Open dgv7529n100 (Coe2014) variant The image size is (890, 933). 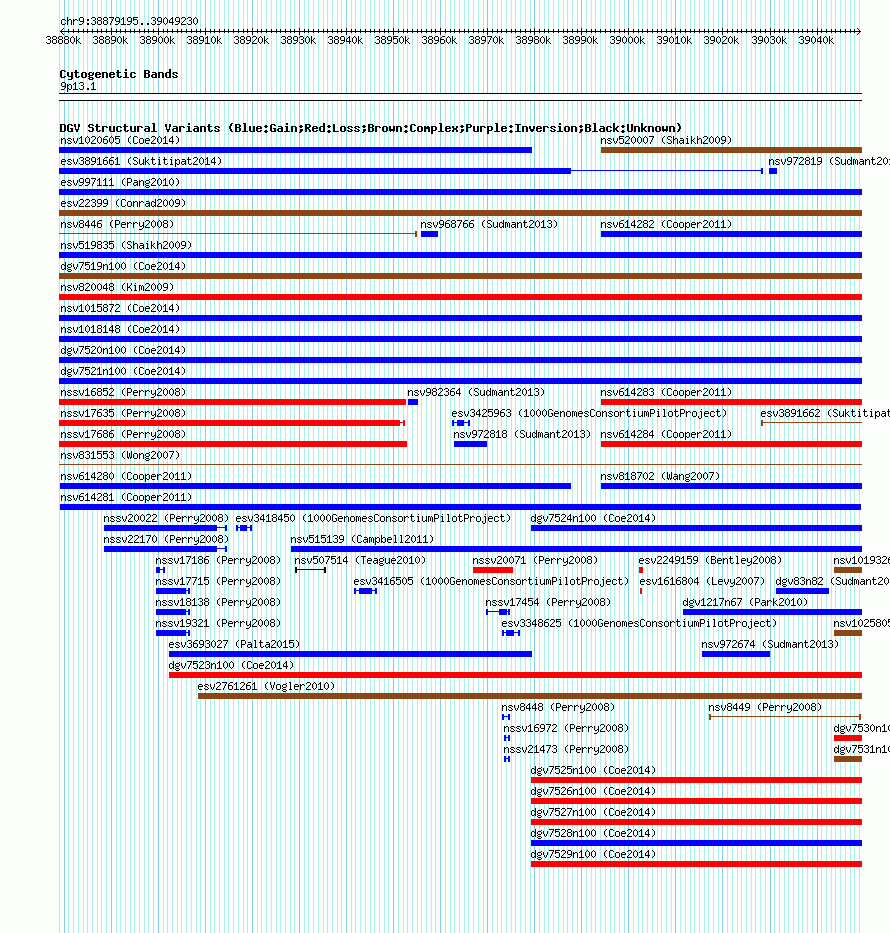coord(696,864)
